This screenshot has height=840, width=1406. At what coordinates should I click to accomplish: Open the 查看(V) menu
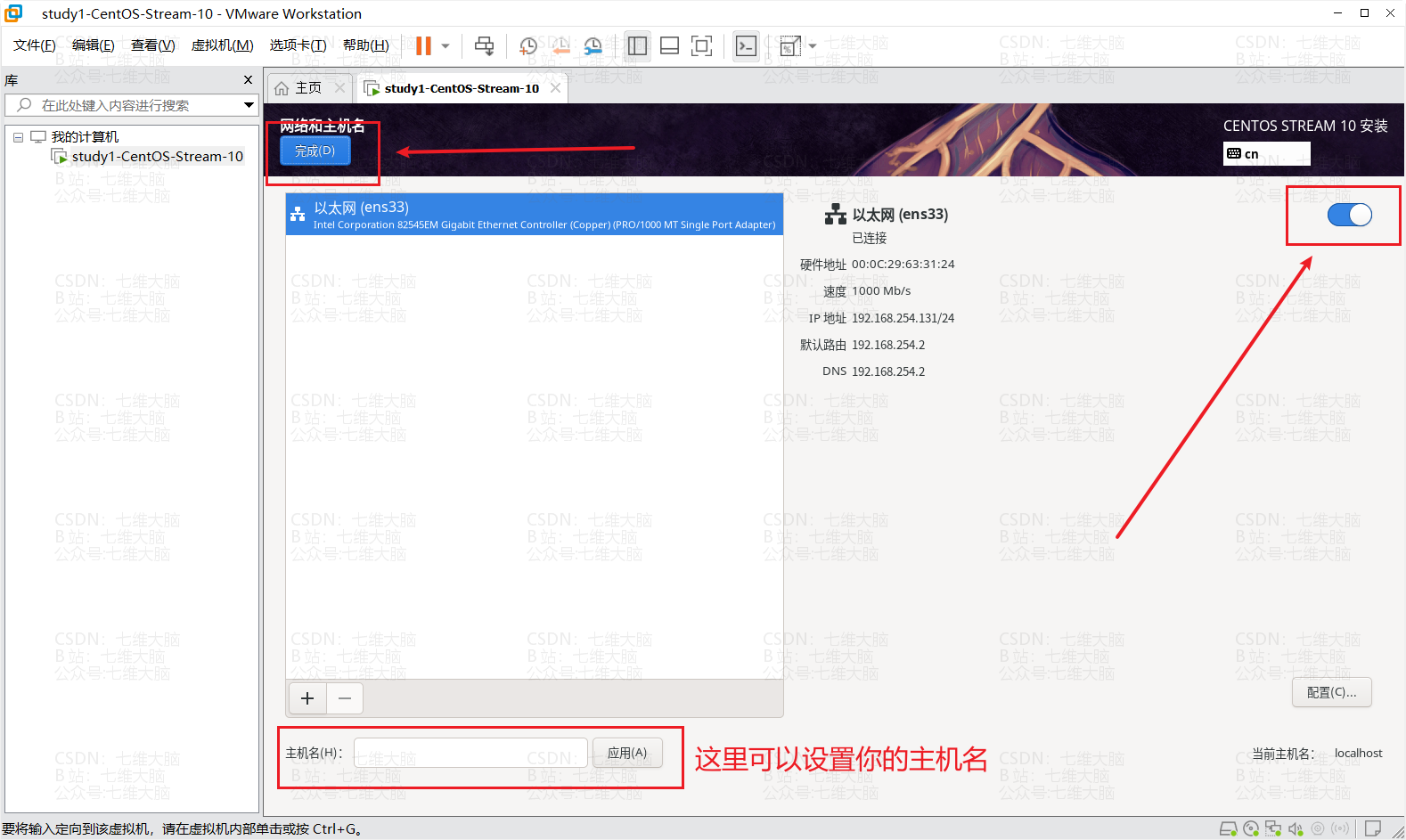click(152, 45)
